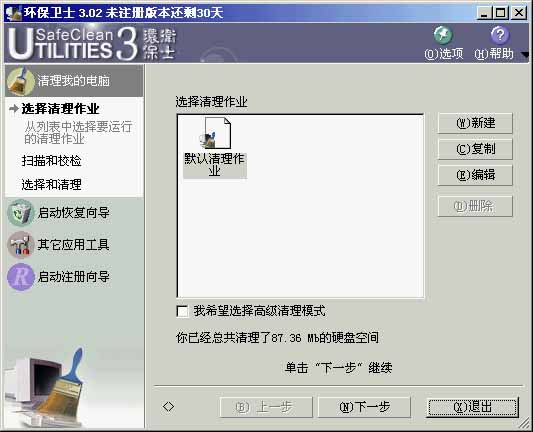Screen dimensions: 533x432
Task: Click the green pin options icon
Action: (x=443, y=35)
